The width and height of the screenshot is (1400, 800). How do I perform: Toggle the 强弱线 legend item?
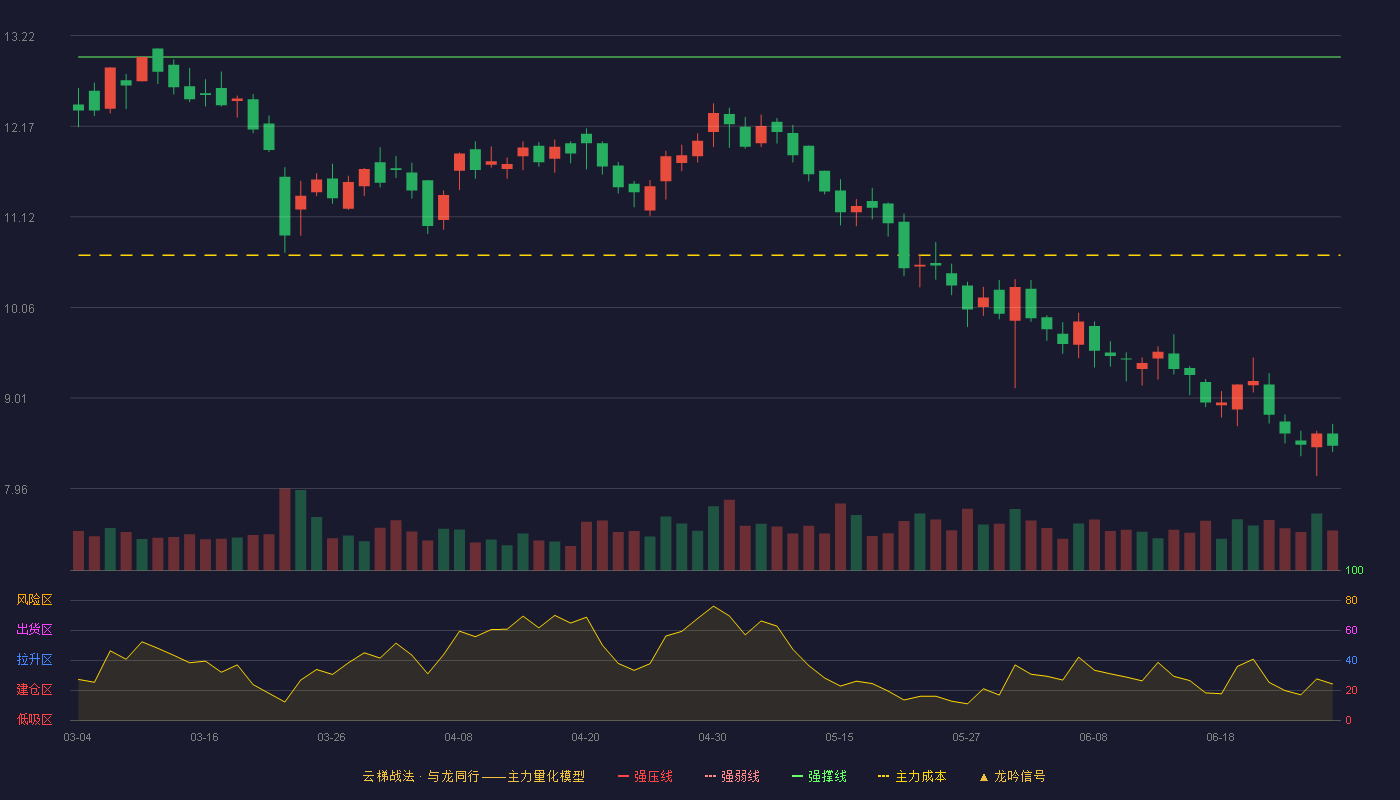click(732, 776)
